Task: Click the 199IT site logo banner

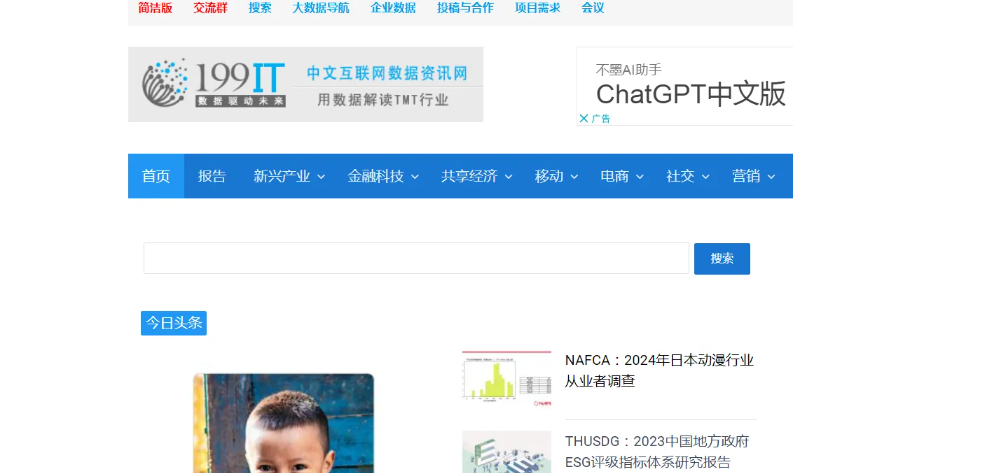Action: [305, 84]
